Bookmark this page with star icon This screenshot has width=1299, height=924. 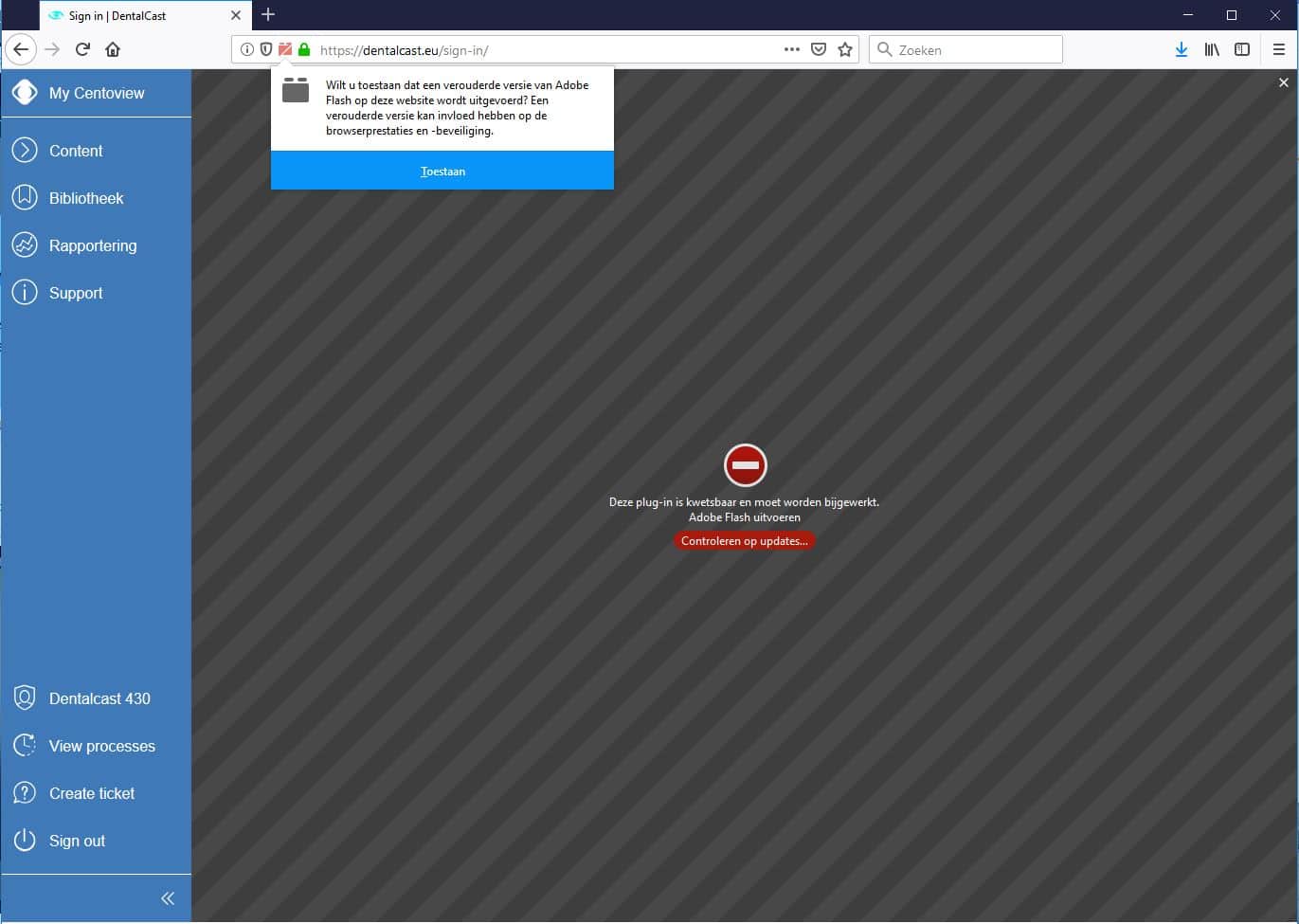pos(845,49)
